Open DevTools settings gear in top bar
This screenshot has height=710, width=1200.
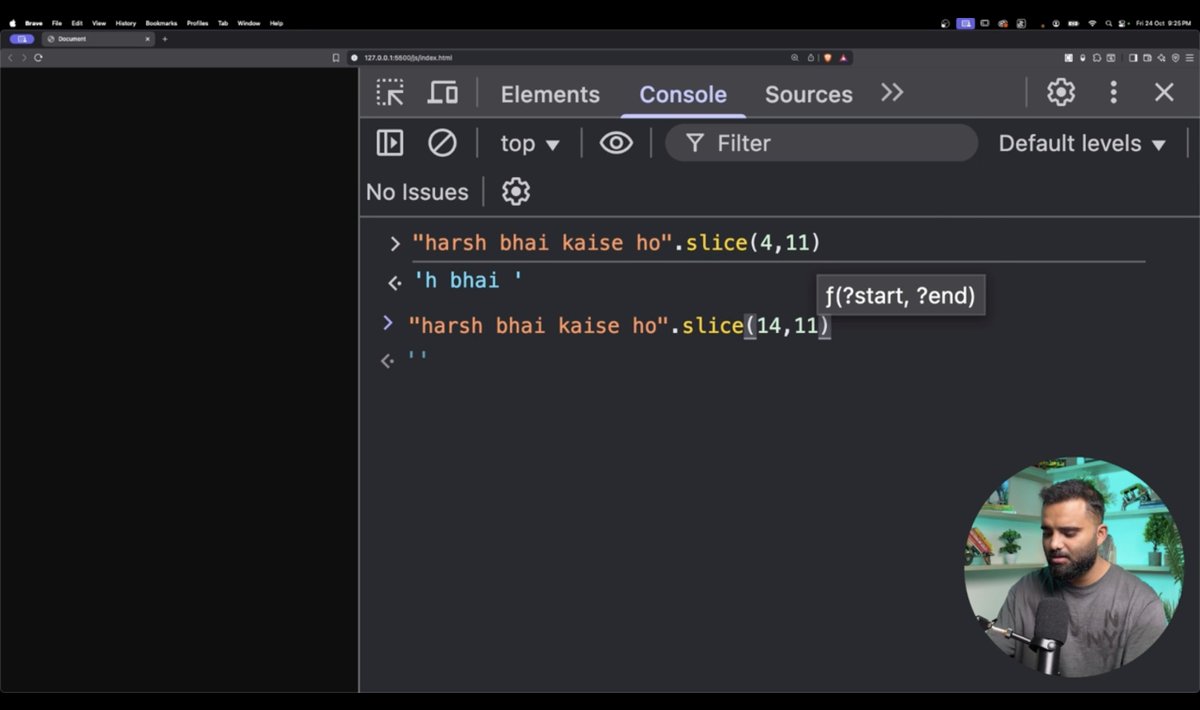coord(1061,93)
